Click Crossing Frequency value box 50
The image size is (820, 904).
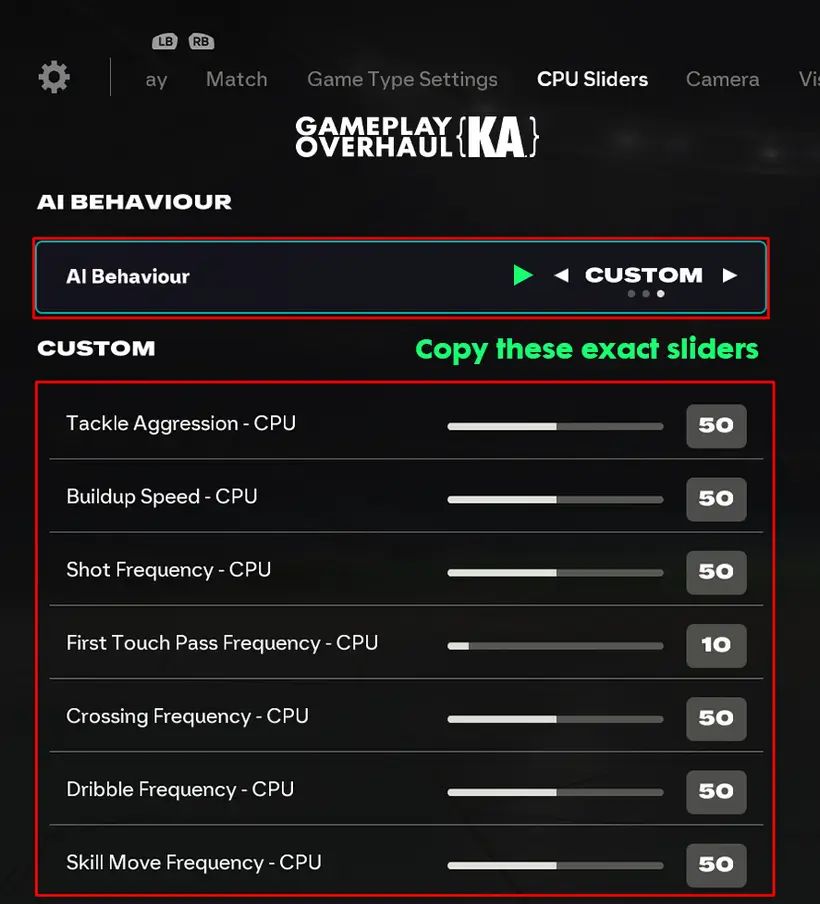[x=716, y=718]
